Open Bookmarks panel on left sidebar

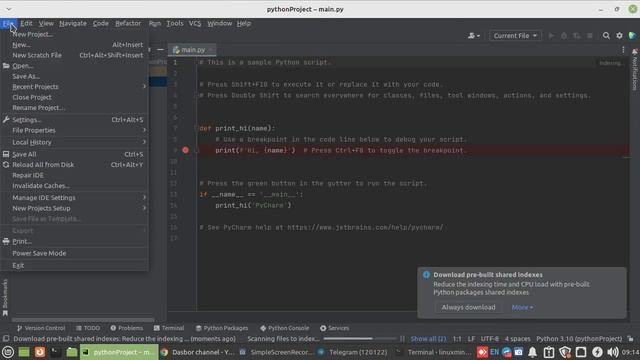[5, 297]
